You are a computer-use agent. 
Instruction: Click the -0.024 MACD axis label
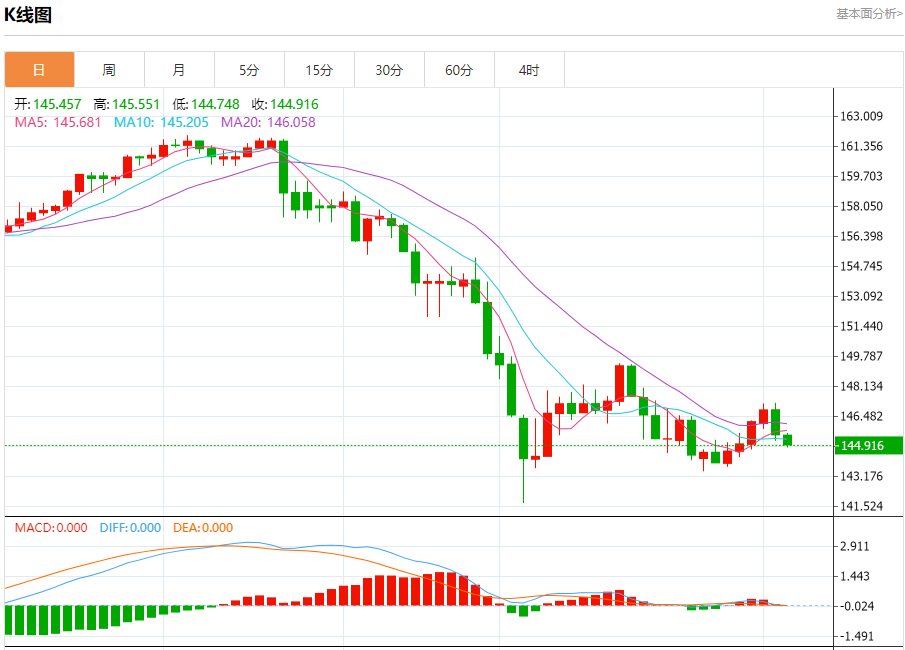click(857, 606)
